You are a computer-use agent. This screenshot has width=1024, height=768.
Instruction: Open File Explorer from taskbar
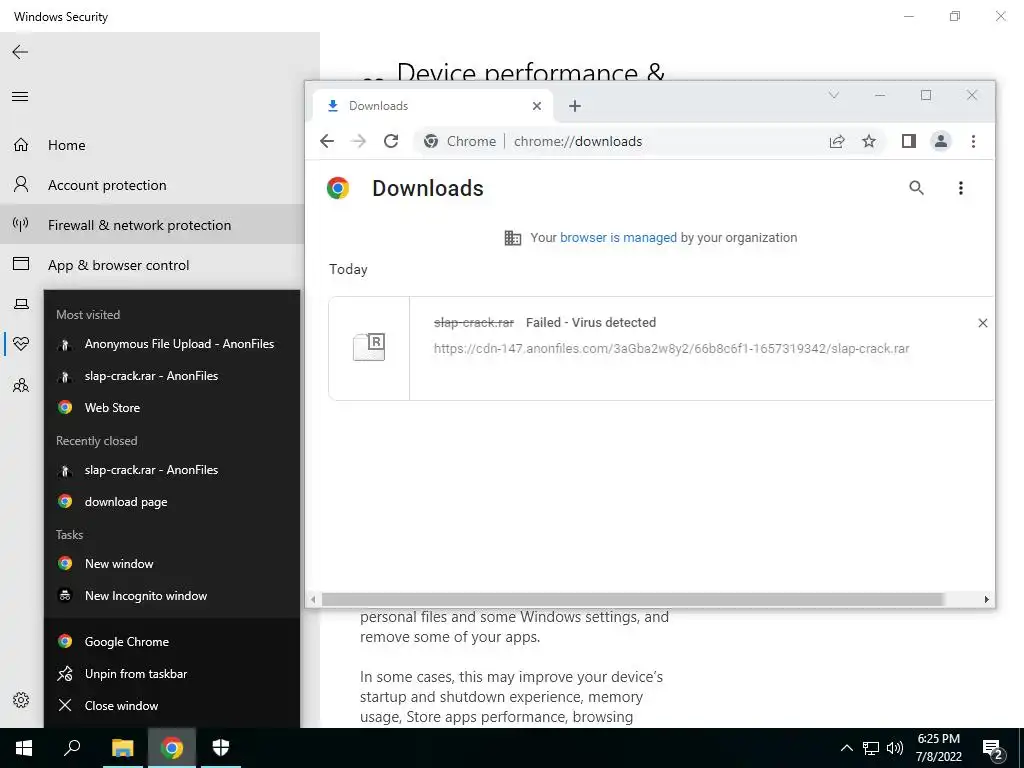122,748
